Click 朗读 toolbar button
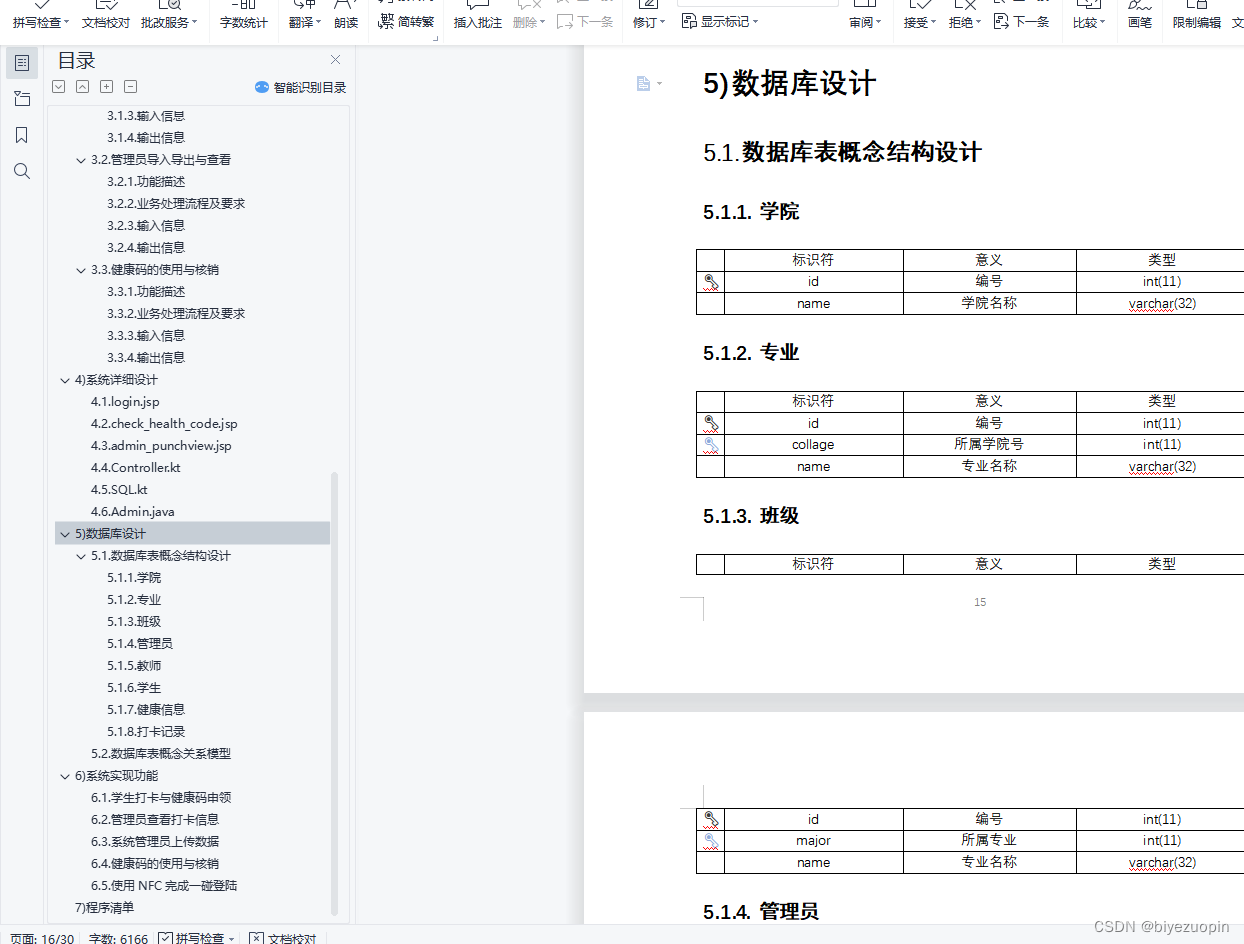Viewport: 1244px width, 944px height. pos(345,22)
